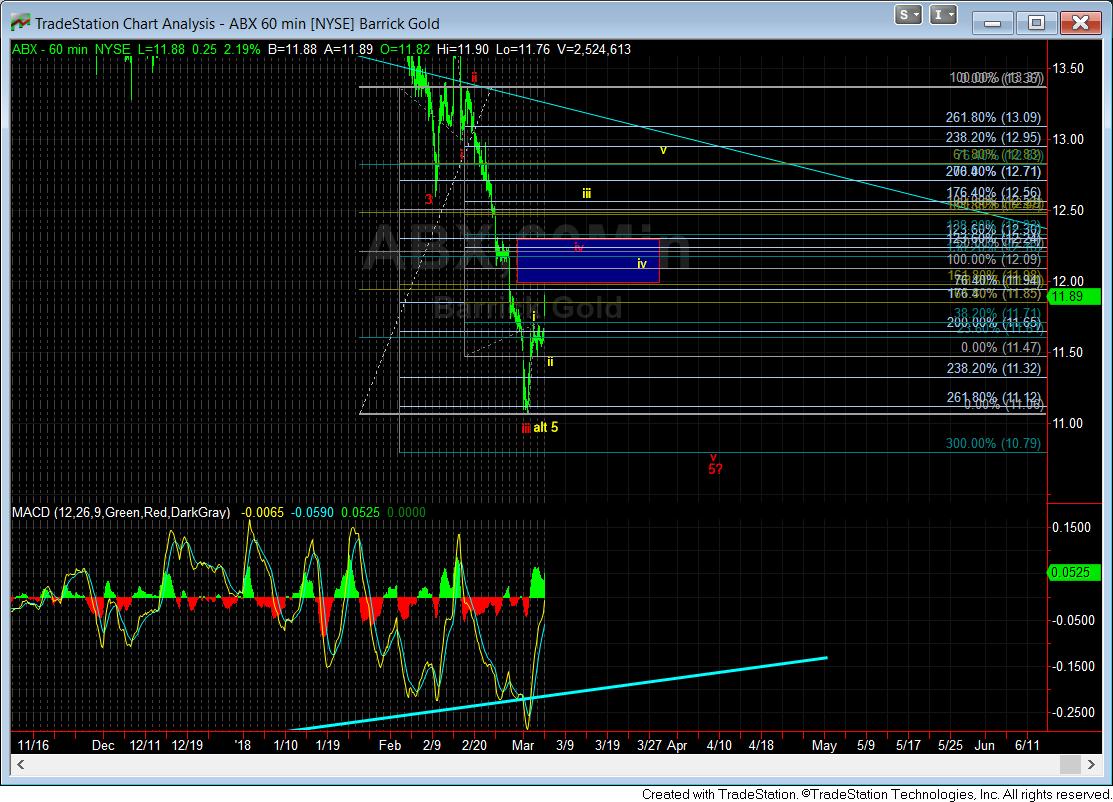This screenshot has height=802, width=1113.
Task: Click the yellow 'iii' wave label
Action: [586, 193]
